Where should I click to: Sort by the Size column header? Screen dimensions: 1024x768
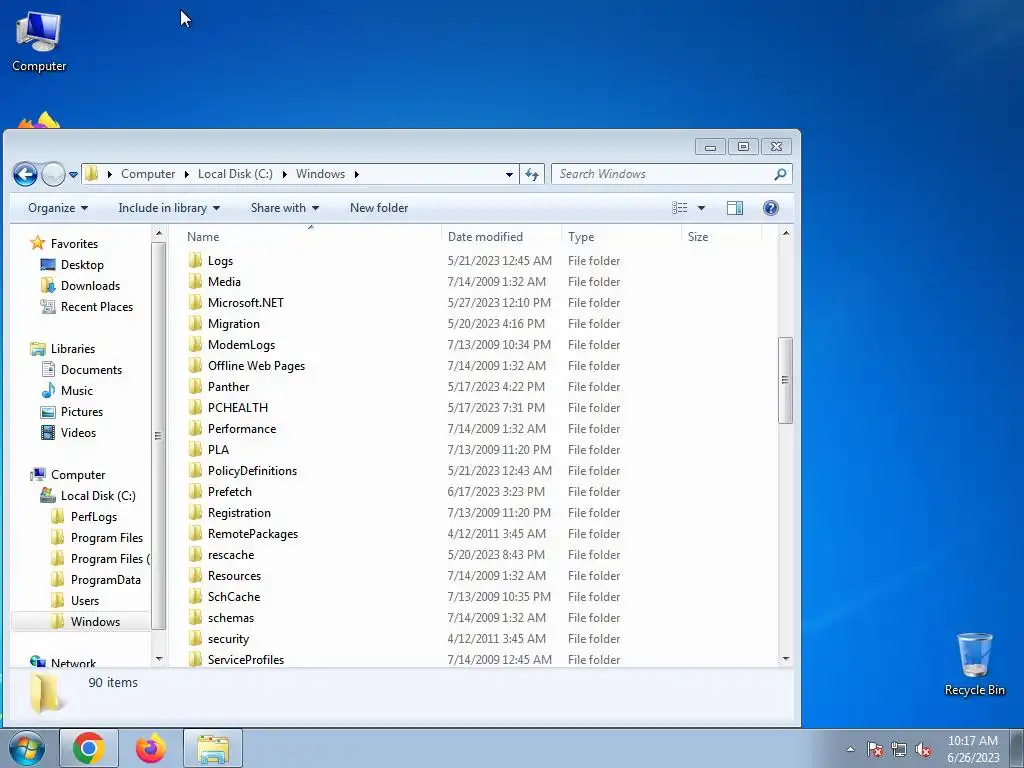pyautogui.click(x=697, y=237)
